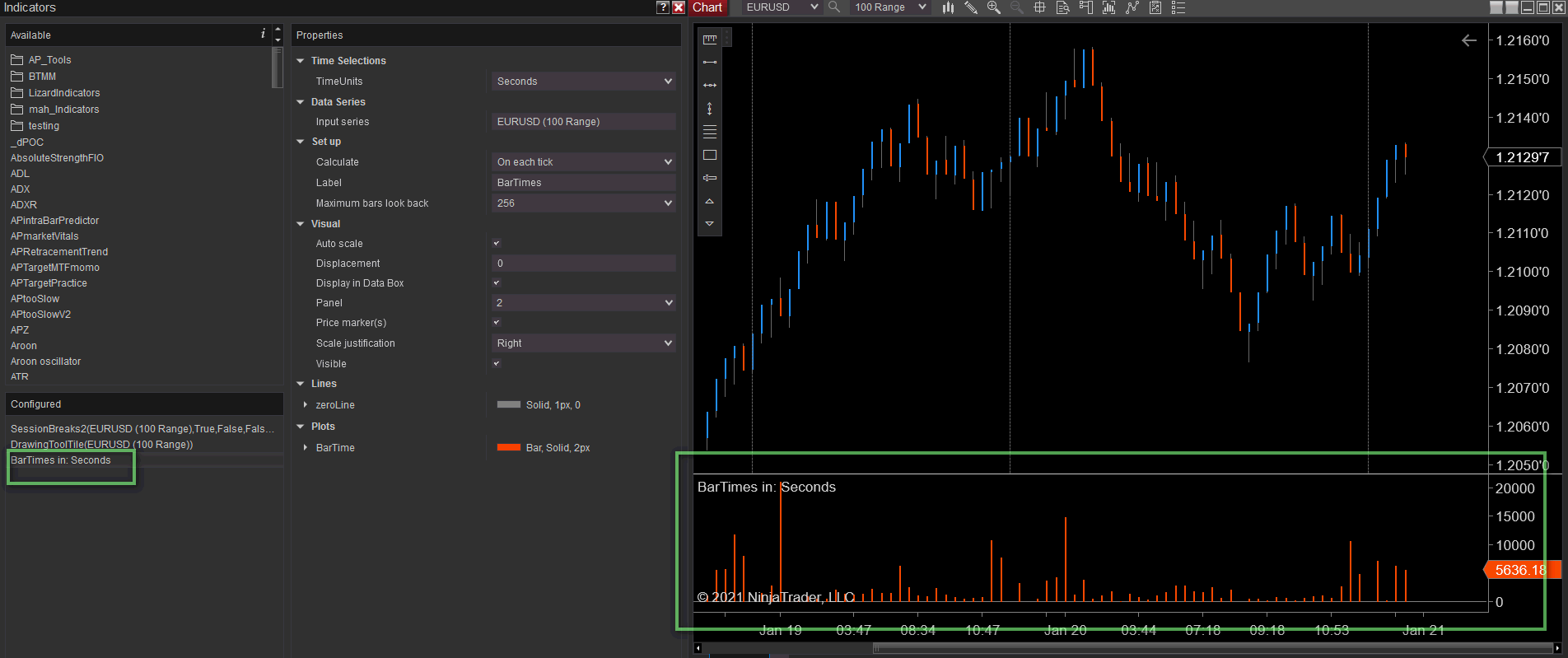Click the Indicators window help icon
The height and width of the screenshot is (658, 1568).
coord(663,7)
